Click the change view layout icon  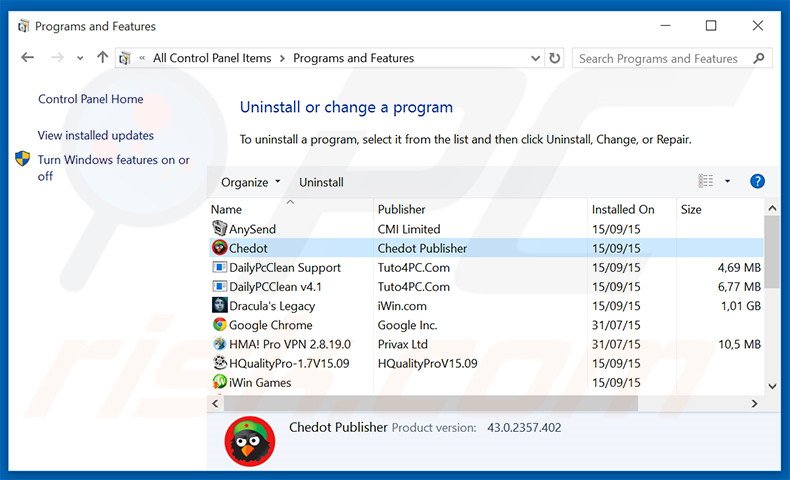click(x=705, y=181)
